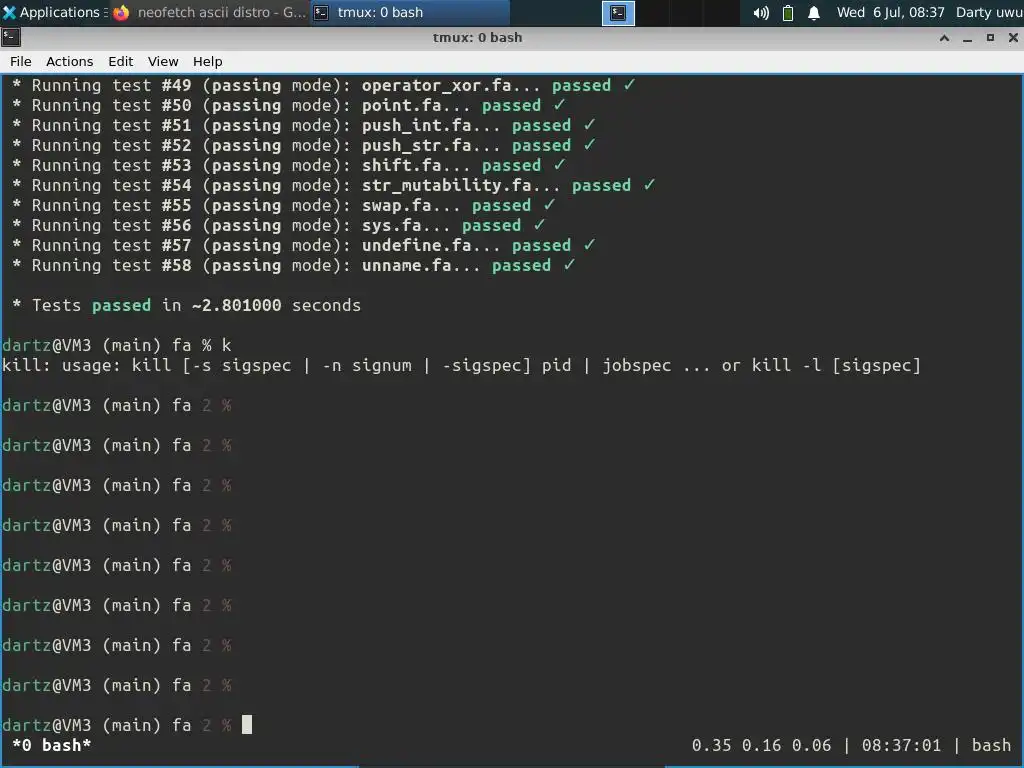This screenshot has width=1024, height=768.
Task: Click the swap.fa test line
Action: pyautogui.click(x=283, y=205)
